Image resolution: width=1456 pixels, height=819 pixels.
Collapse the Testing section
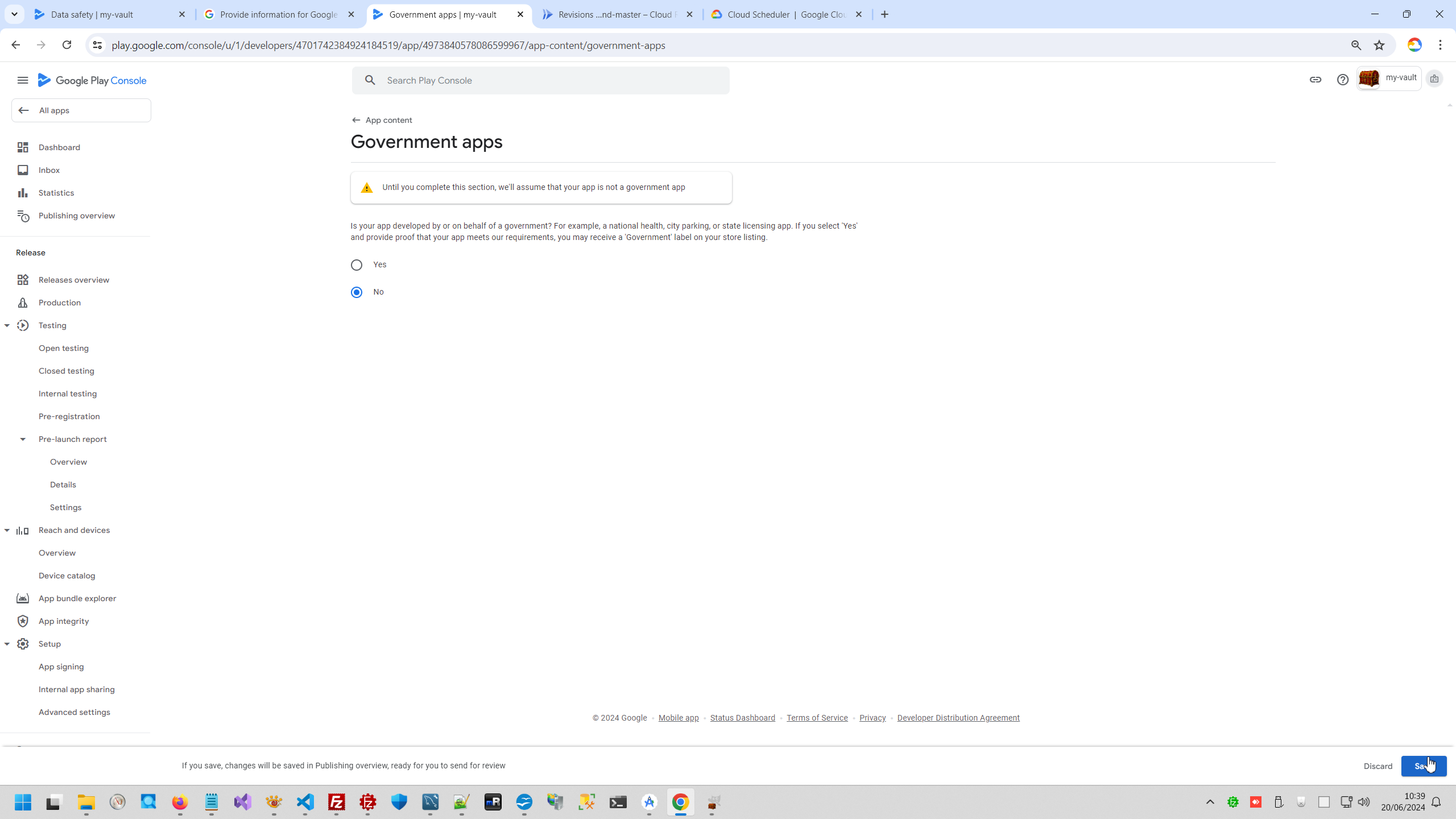point(7,325)
